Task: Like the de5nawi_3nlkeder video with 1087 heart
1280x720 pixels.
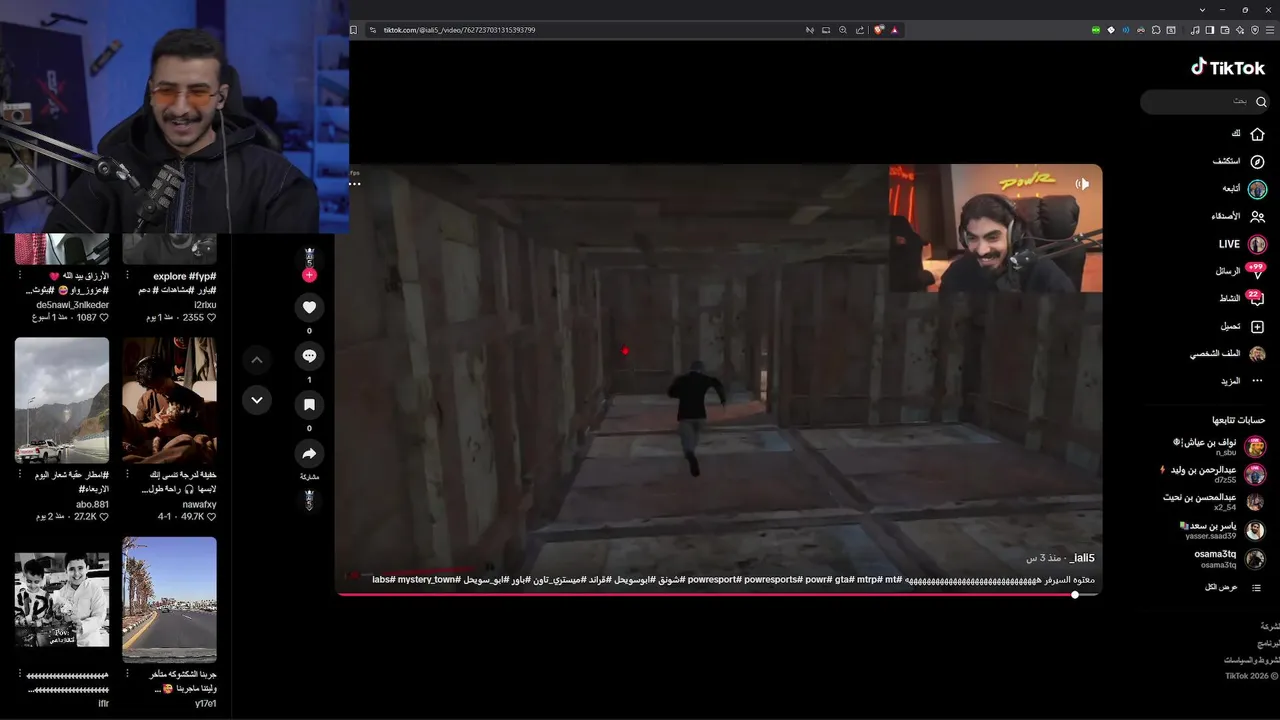Action: point(104,317)
